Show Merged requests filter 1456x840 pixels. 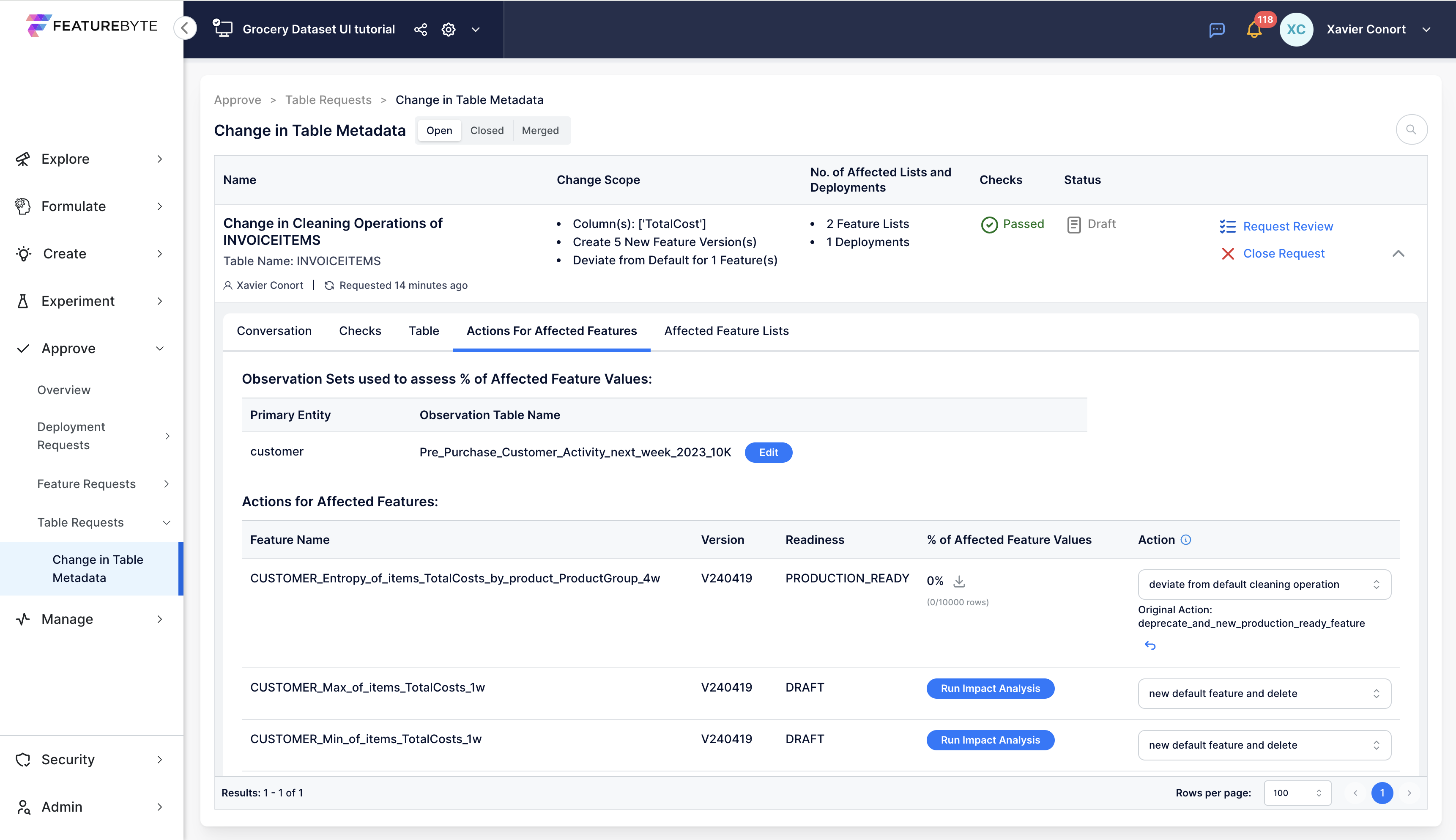point(540,130)
